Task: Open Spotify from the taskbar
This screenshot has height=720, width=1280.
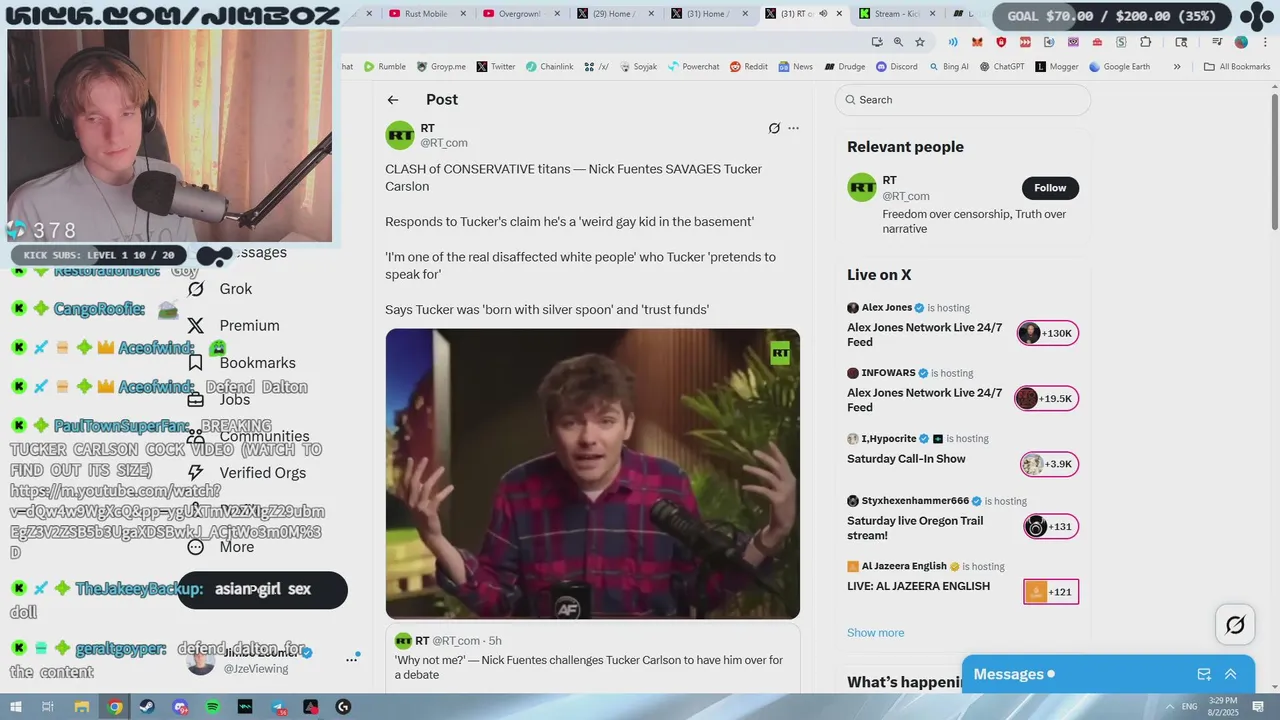Action: click(212, 707)
